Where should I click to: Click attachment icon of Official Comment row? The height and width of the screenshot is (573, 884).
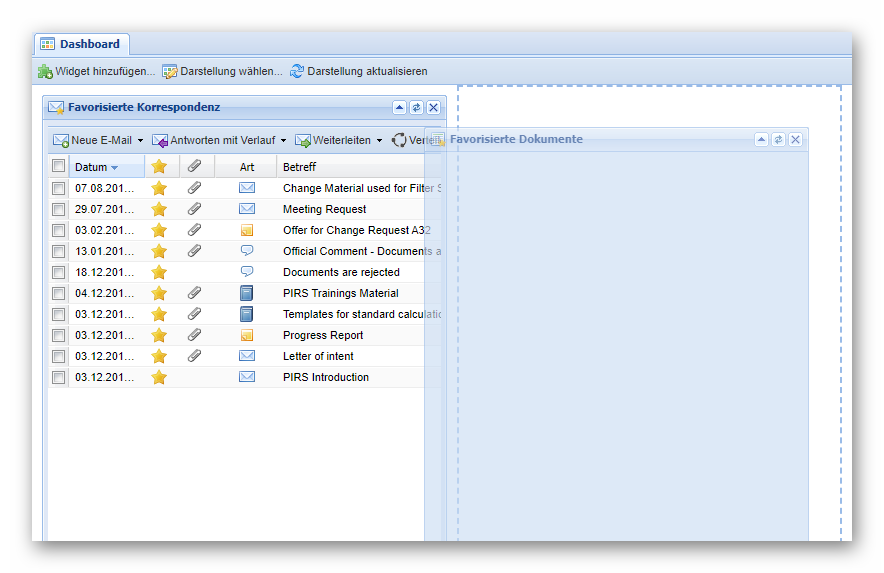click(195, 250)
